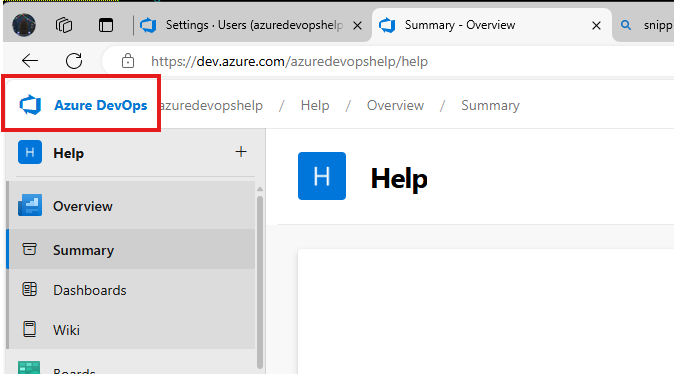
Task: Open azuredevopshelp breadcrumb link
Action: point(211,105)
